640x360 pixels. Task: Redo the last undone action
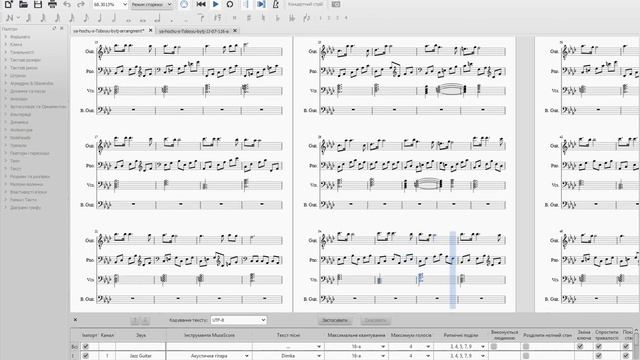pyautogui.click(x=81, y=4)
